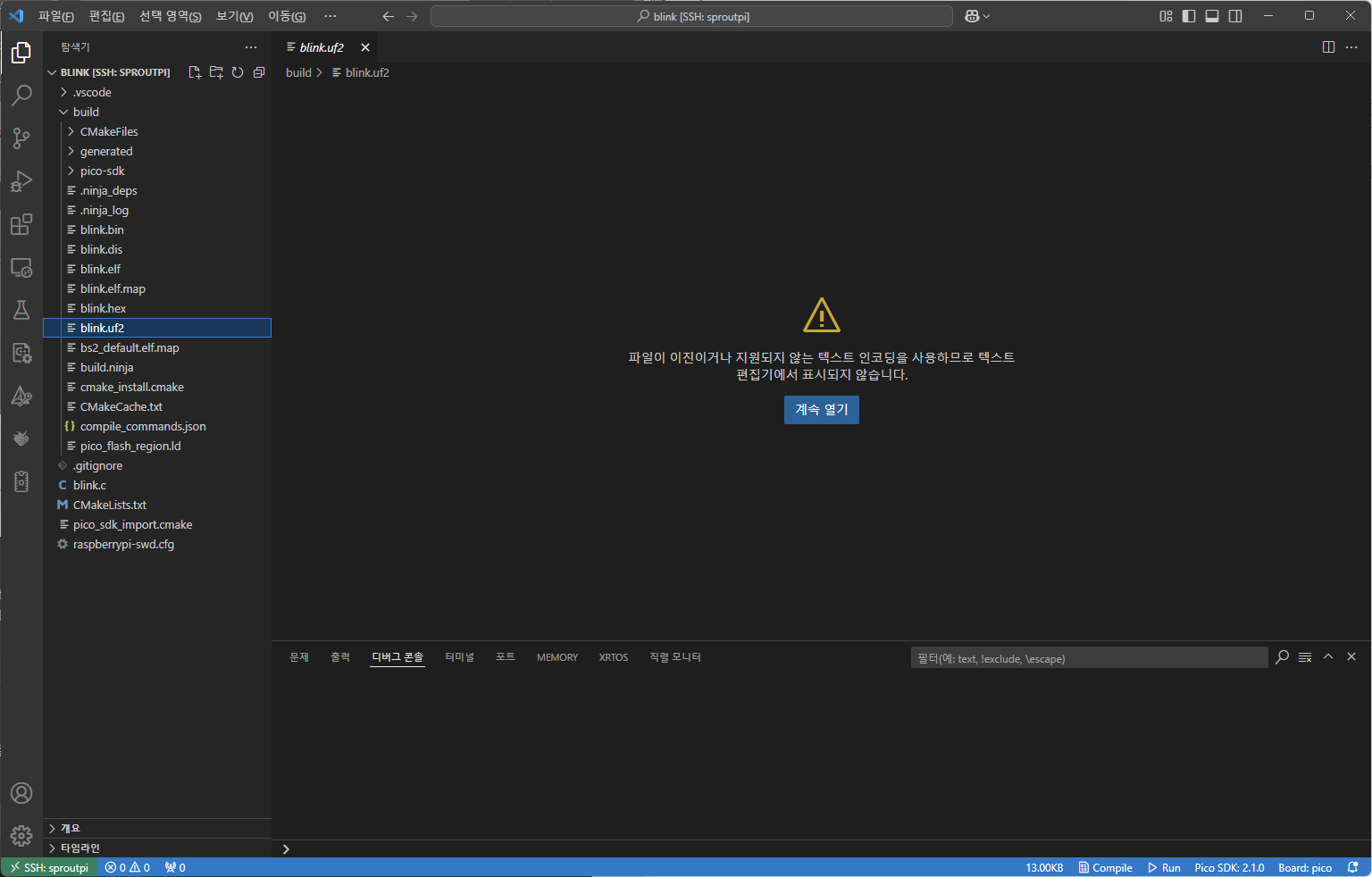Image resolution: width=1372 pixels, height=877 pixels.
Task: Close the blink.uf2 editor tab
Action: pos(364,47)
